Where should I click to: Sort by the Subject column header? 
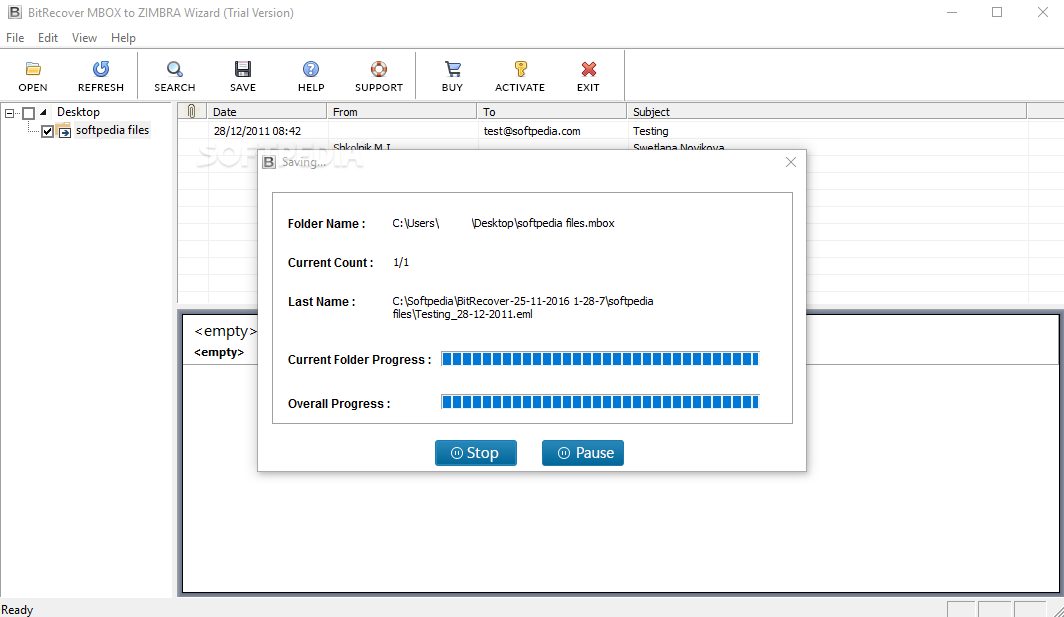[x=826, y=111]
